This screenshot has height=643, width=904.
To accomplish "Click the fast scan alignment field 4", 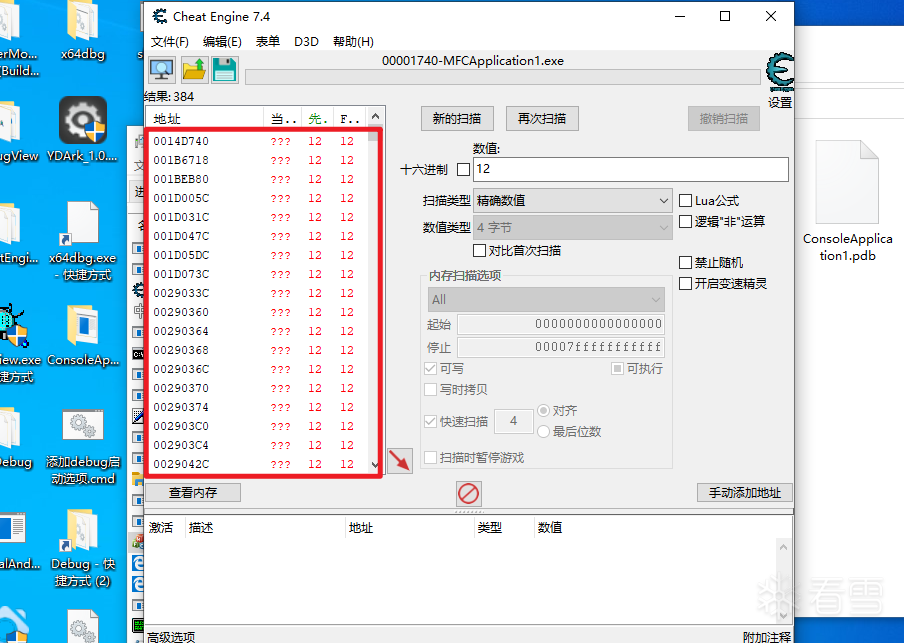I will [x=513, y=421].
